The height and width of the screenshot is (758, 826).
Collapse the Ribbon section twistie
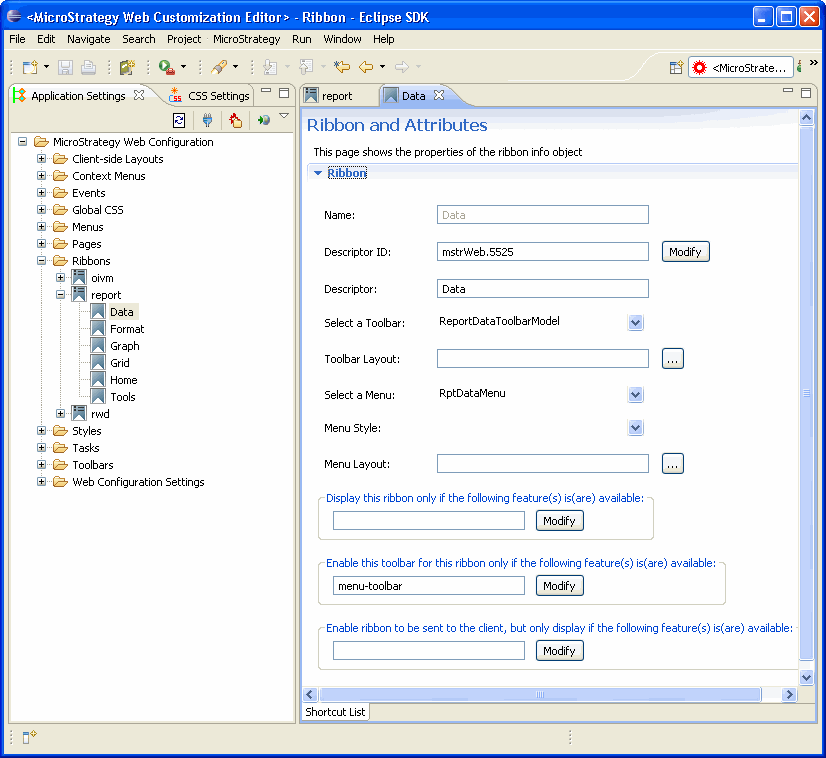(x=318, y=173)
